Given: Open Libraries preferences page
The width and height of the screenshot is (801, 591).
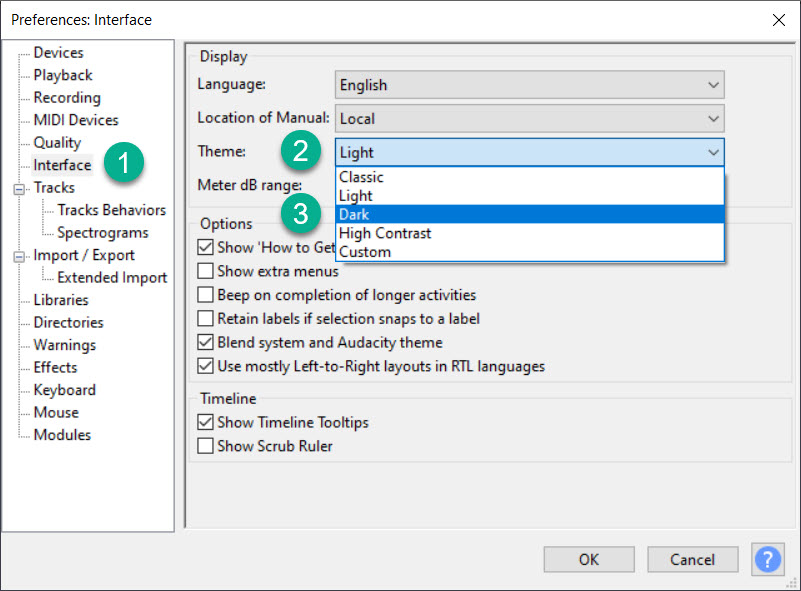Looking at the screenshot, I should (x=61, y=300).
